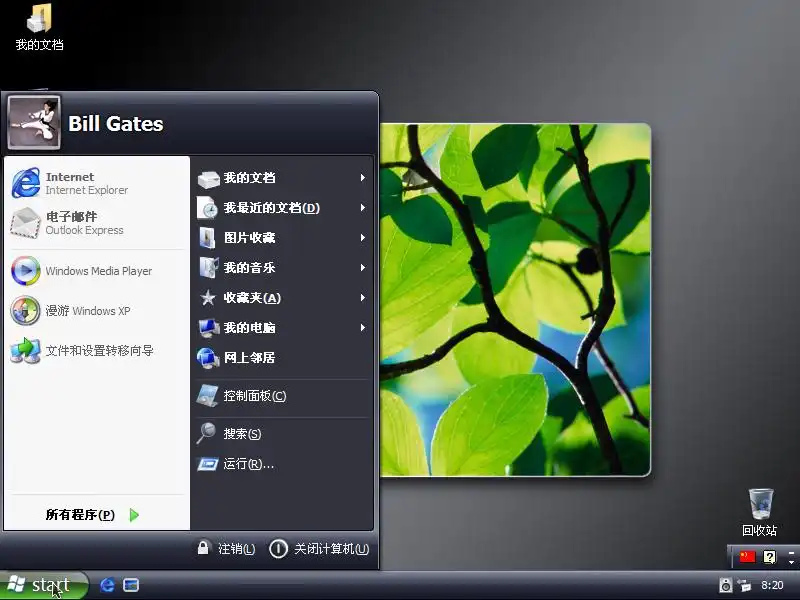The image size is (800, 600).
Task: Click the 我的文档 folder icon in Start menu
Action: point(208,179)
